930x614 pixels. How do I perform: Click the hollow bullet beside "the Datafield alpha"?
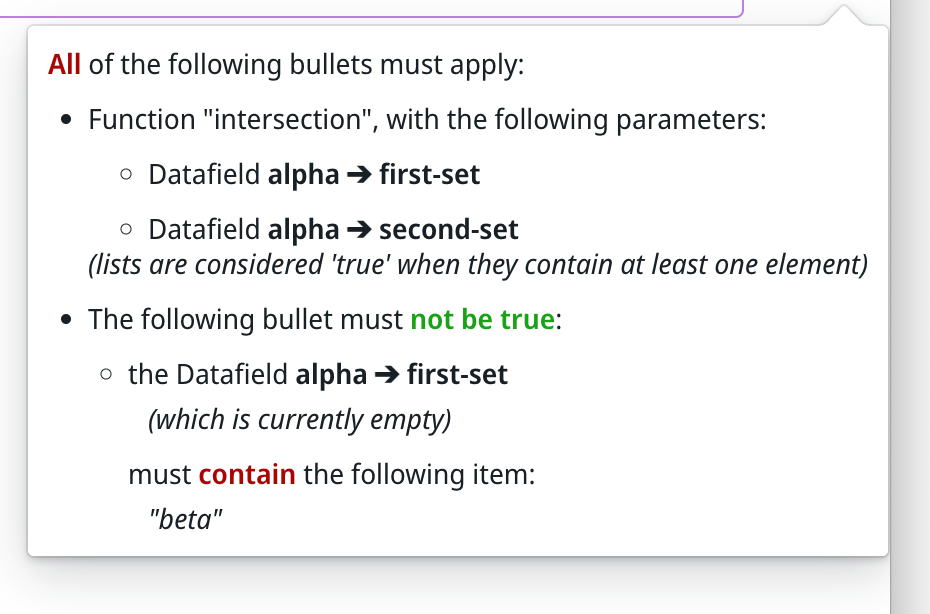106,376
